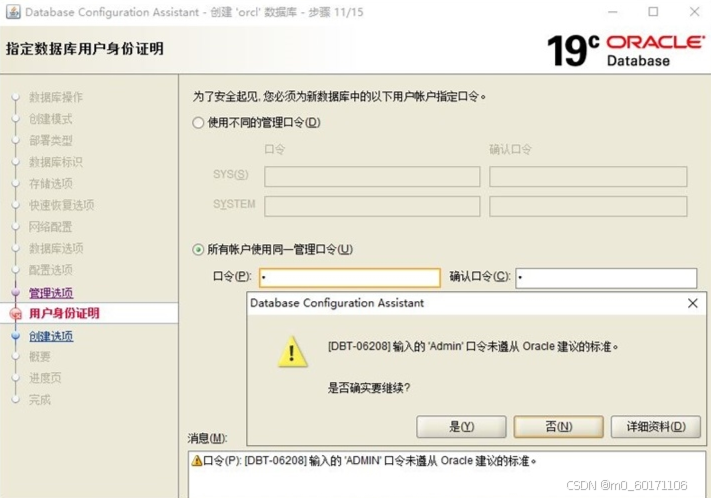Click the 进度页 step
The image size is (711, 498).
tap(45, 378)
